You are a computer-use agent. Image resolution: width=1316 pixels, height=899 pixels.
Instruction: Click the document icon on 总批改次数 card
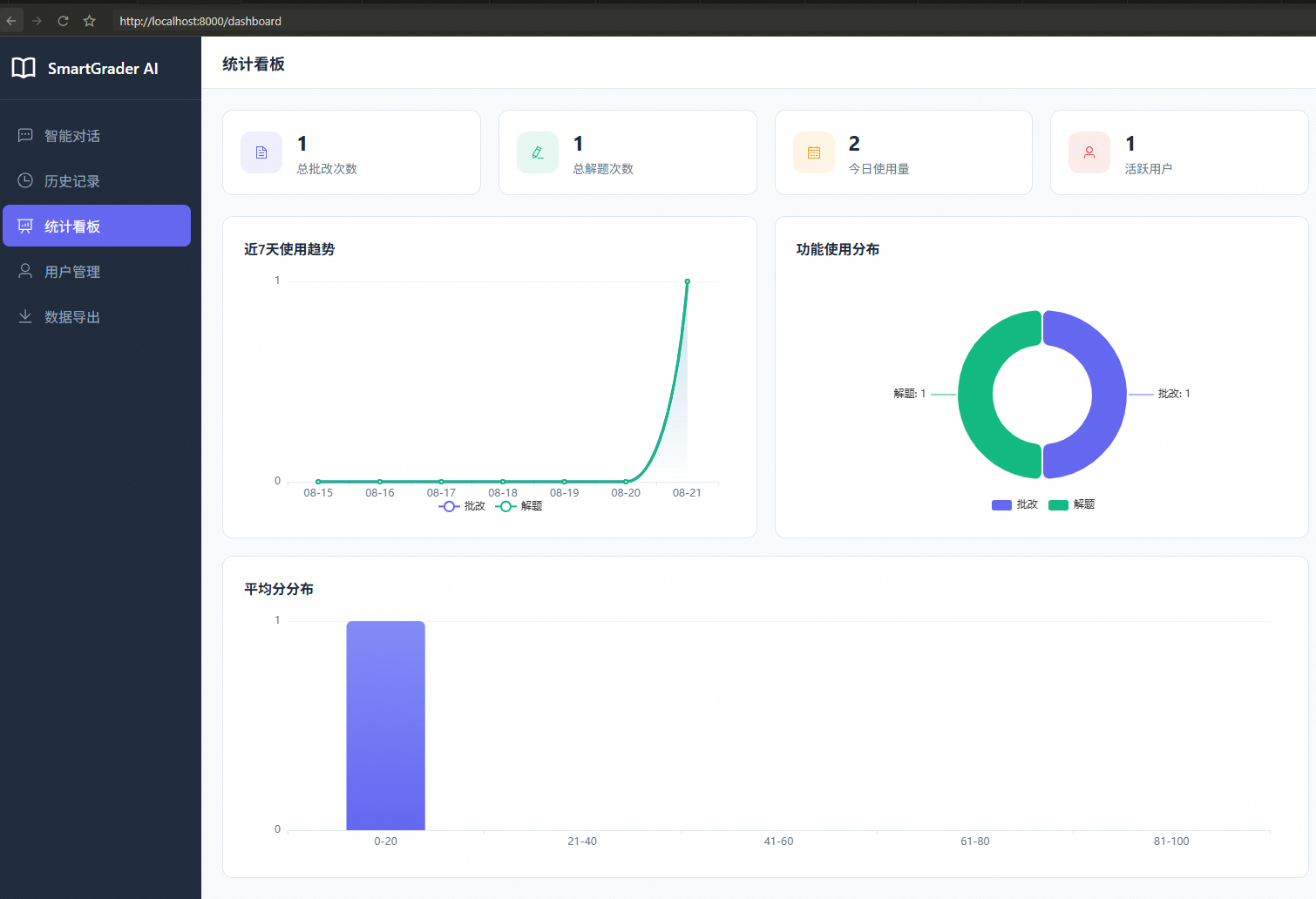[261, 152]
